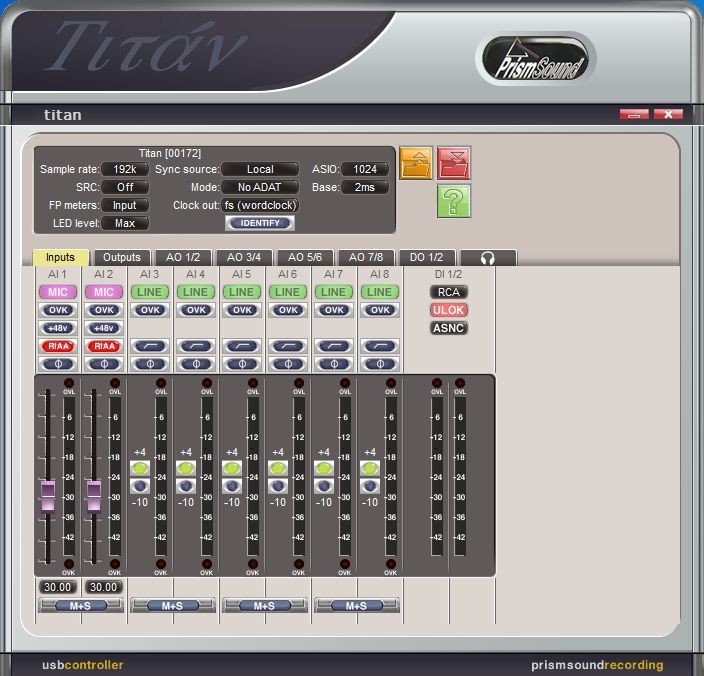Image resolution: width=704 pixels, height=676 pixels.
Task: Open Sample rate 192k dropdown
Action: (125, 169)
